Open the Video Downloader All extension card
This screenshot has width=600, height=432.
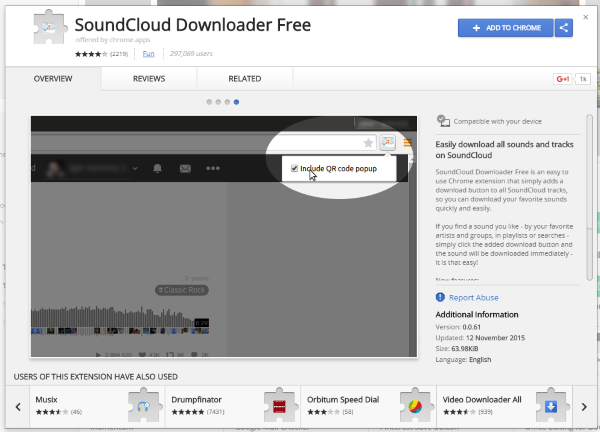505,407
